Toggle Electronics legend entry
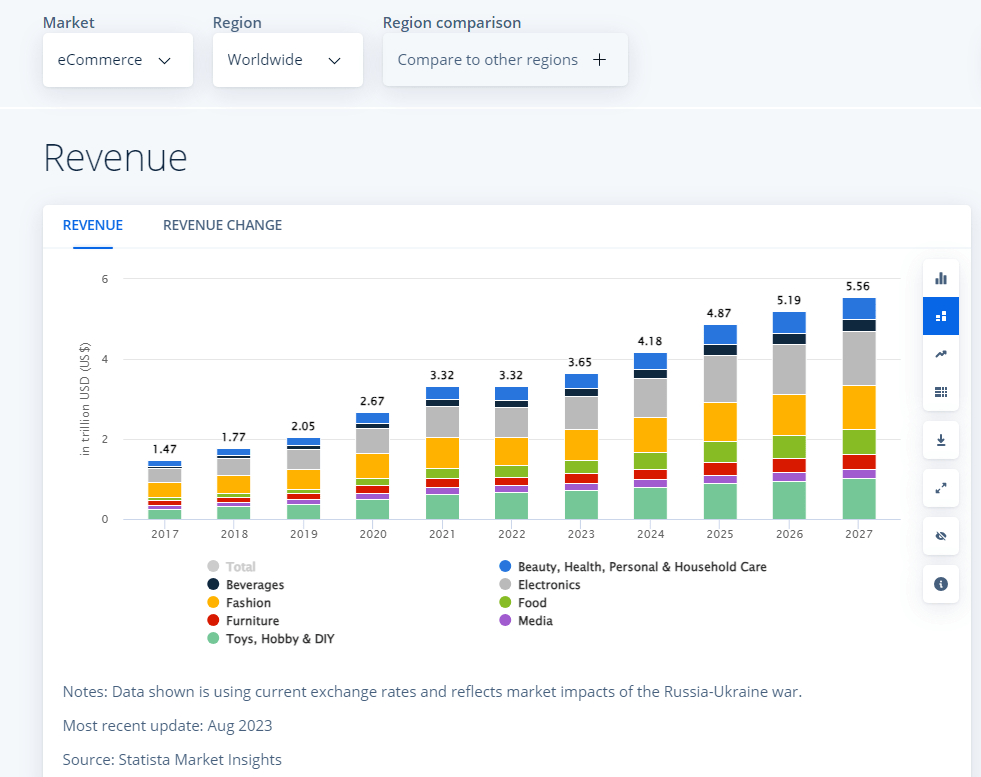This screenshot has height=777, width=981. pyautogui.click(x=548, y=585)
